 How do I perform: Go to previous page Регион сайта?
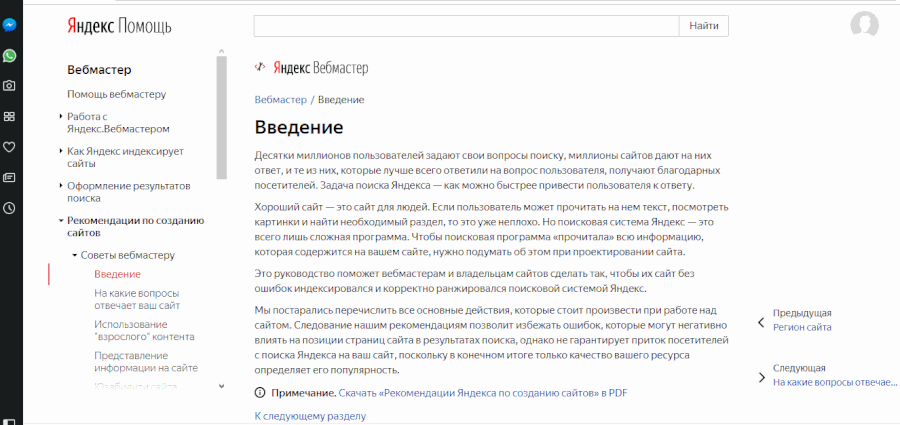[x=802, y=327]
